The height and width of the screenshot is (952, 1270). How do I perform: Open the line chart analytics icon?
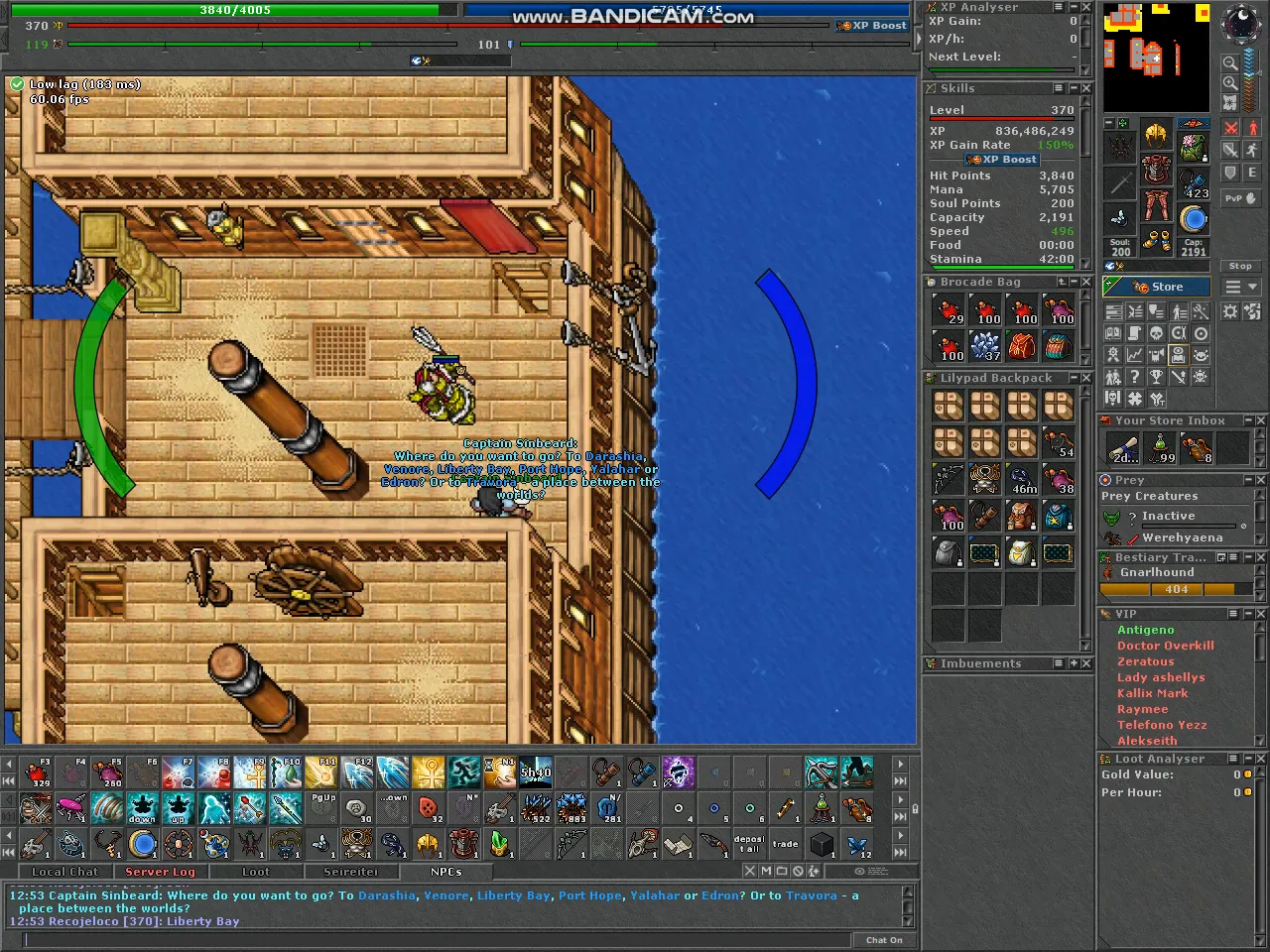[x=1135, y=355]
